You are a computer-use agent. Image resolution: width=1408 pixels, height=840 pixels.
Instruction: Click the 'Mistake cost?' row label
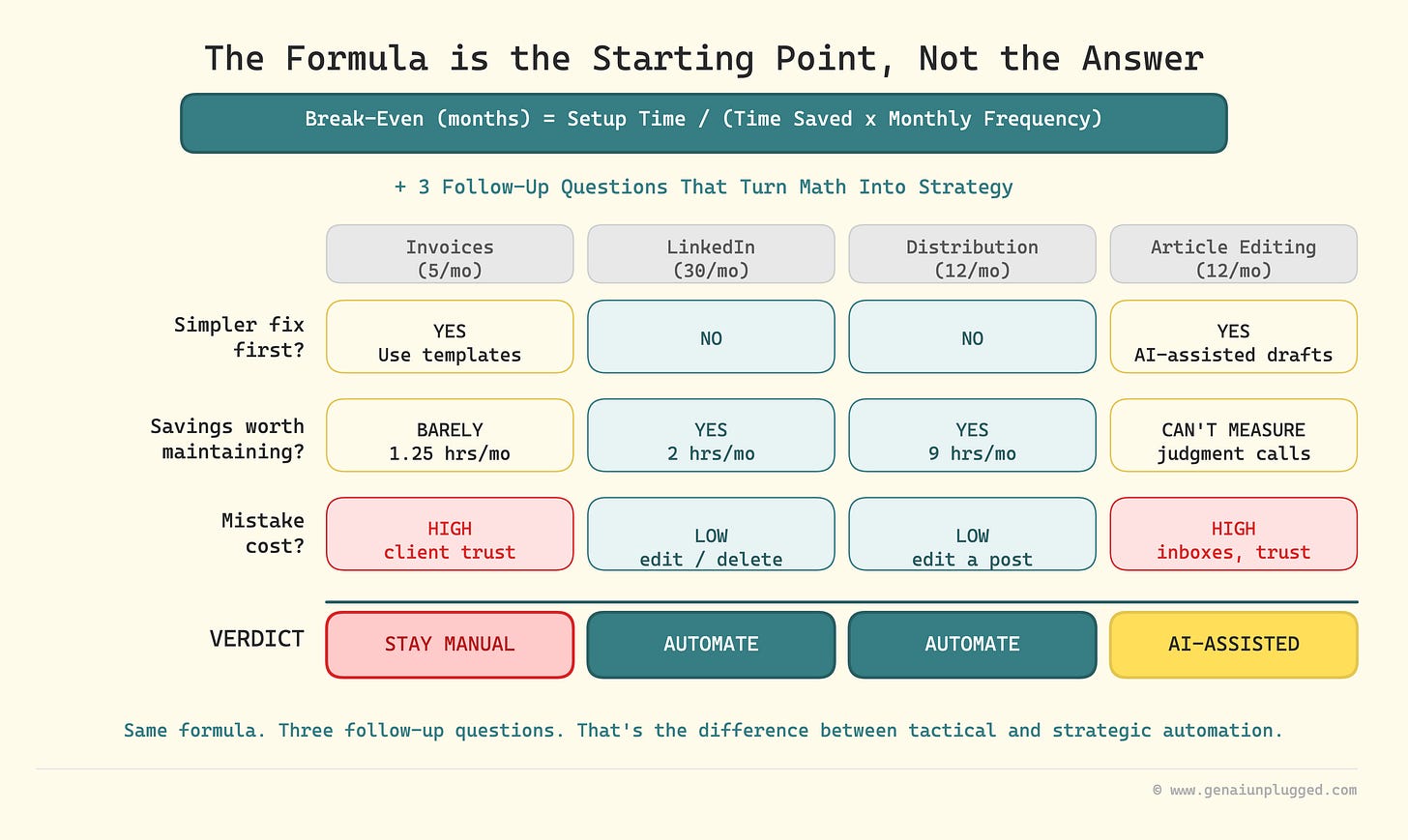(x=262, y=534)
